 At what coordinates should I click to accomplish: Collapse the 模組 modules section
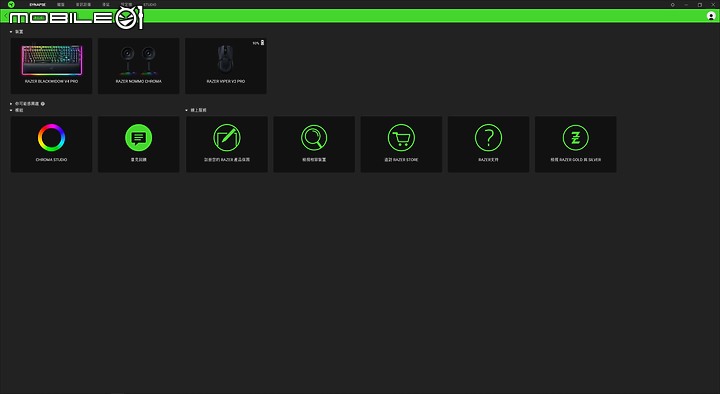pyautogui.click(x=11, y=110)
